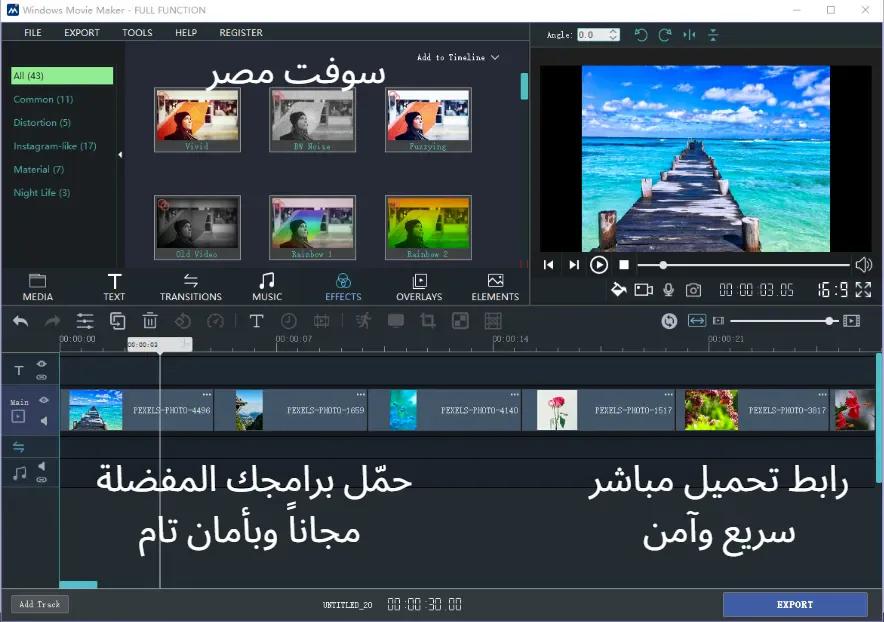
Task: Select the Common (11) category
Action: 43,99
